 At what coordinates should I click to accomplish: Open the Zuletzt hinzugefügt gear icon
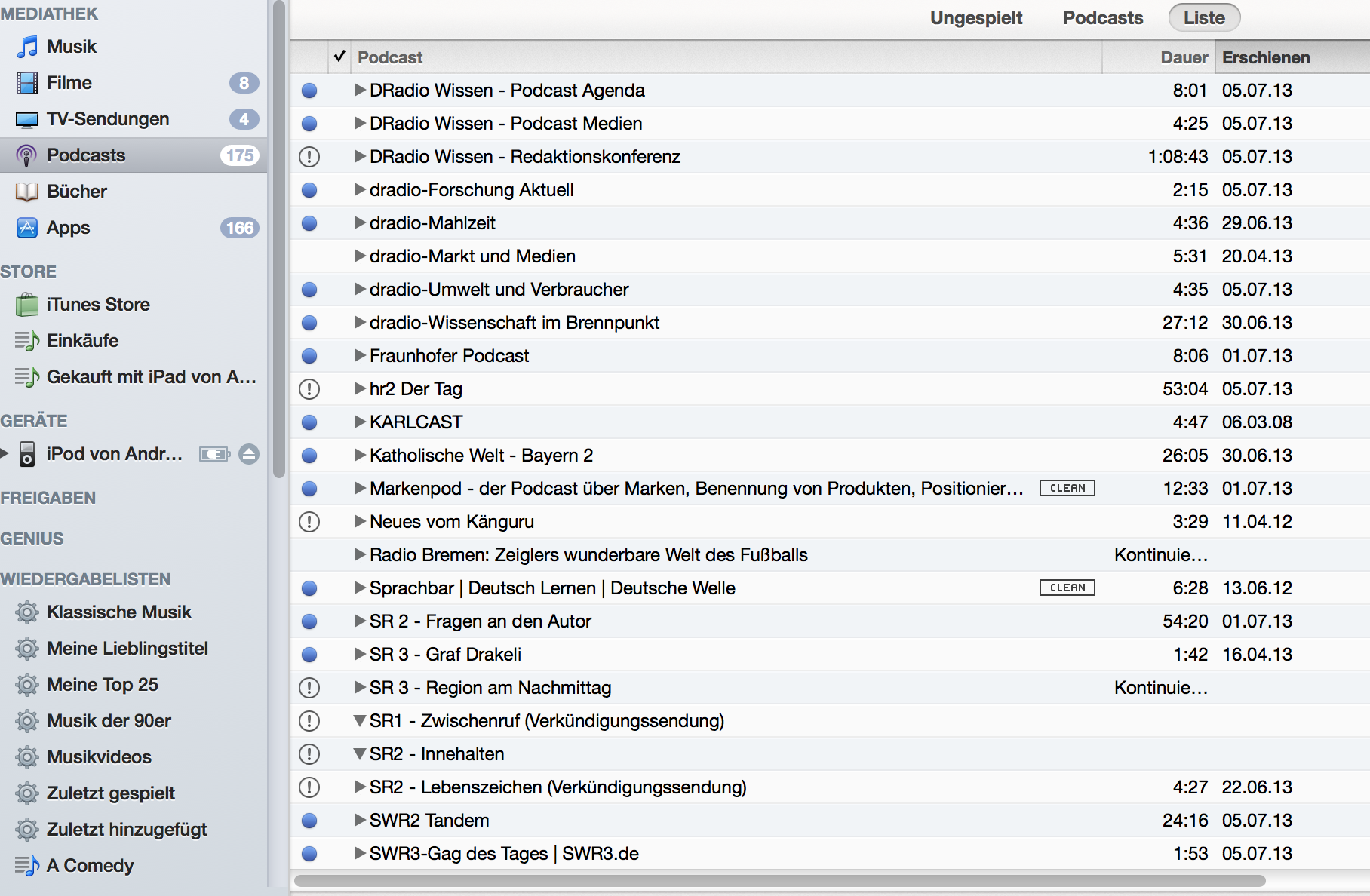(x=27, y=830)
